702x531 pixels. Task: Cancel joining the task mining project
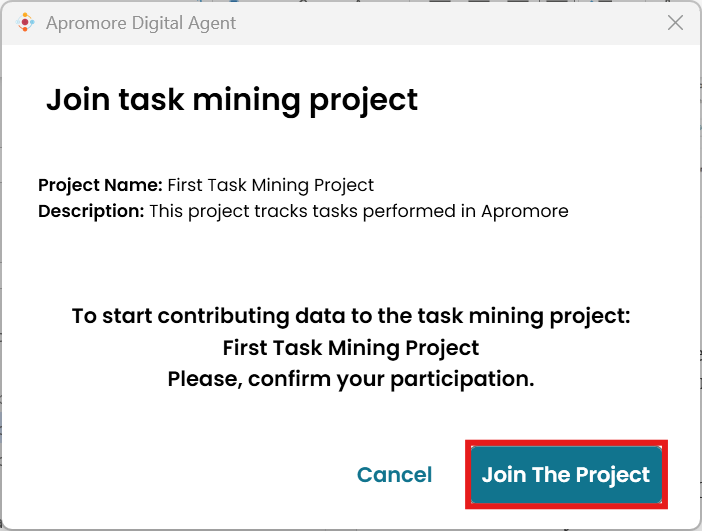(395, 475)
